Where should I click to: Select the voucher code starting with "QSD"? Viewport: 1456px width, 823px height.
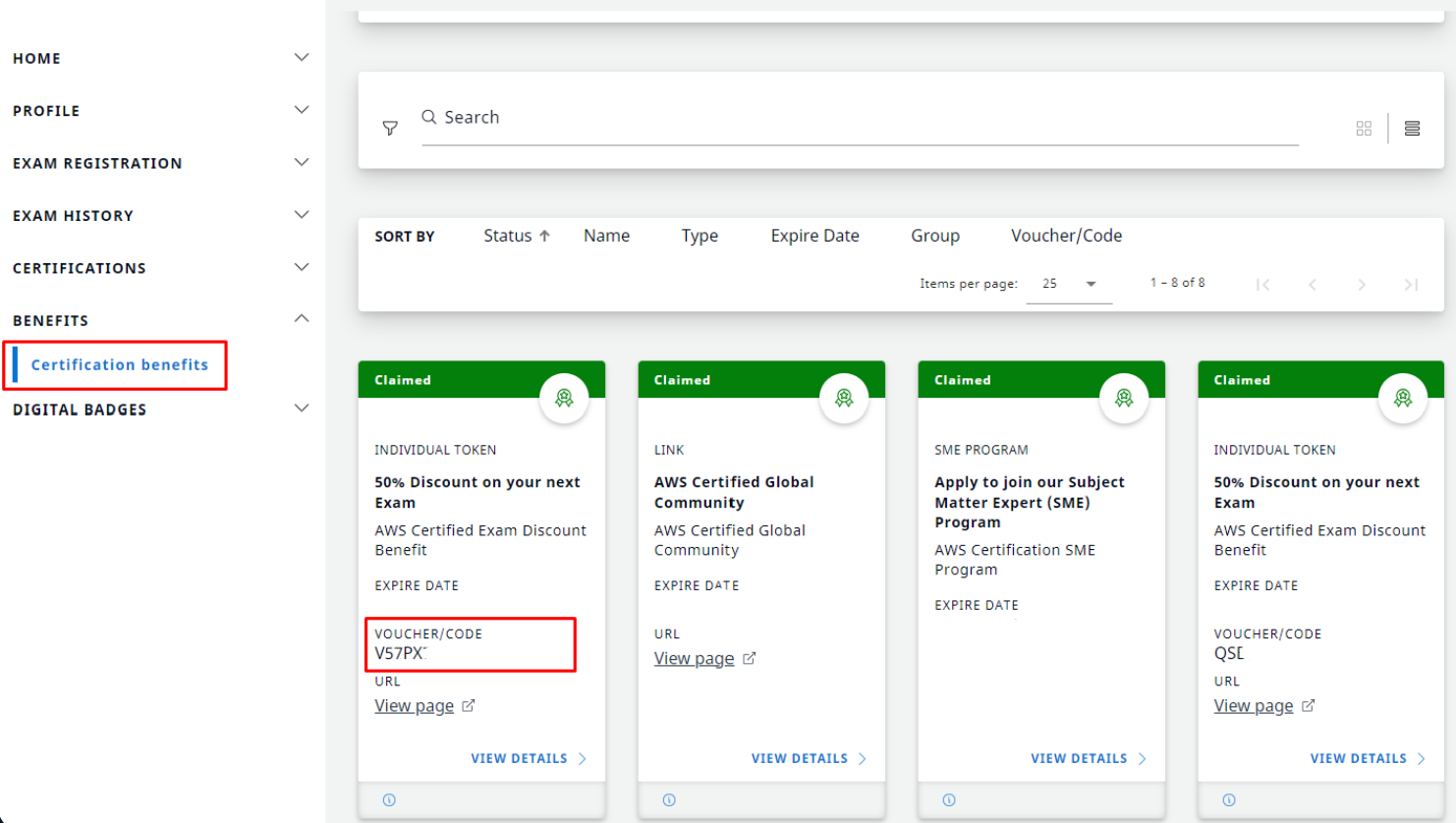click(1229, 653)
